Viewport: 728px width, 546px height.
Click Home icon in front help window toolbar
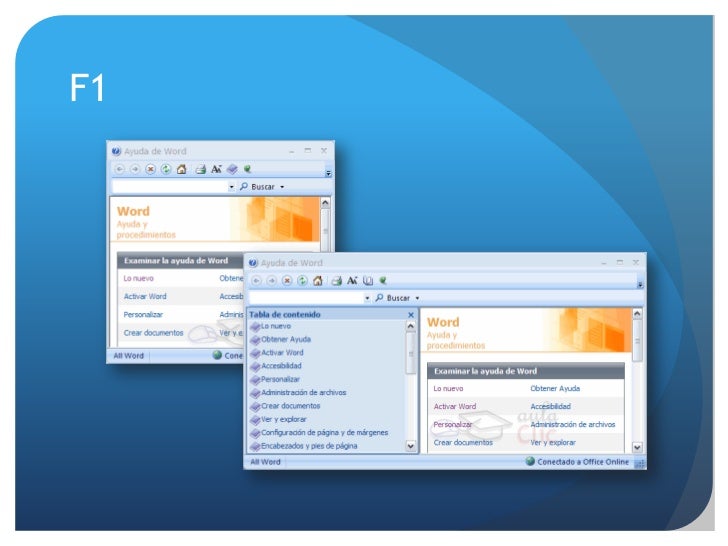click(318, 281)
